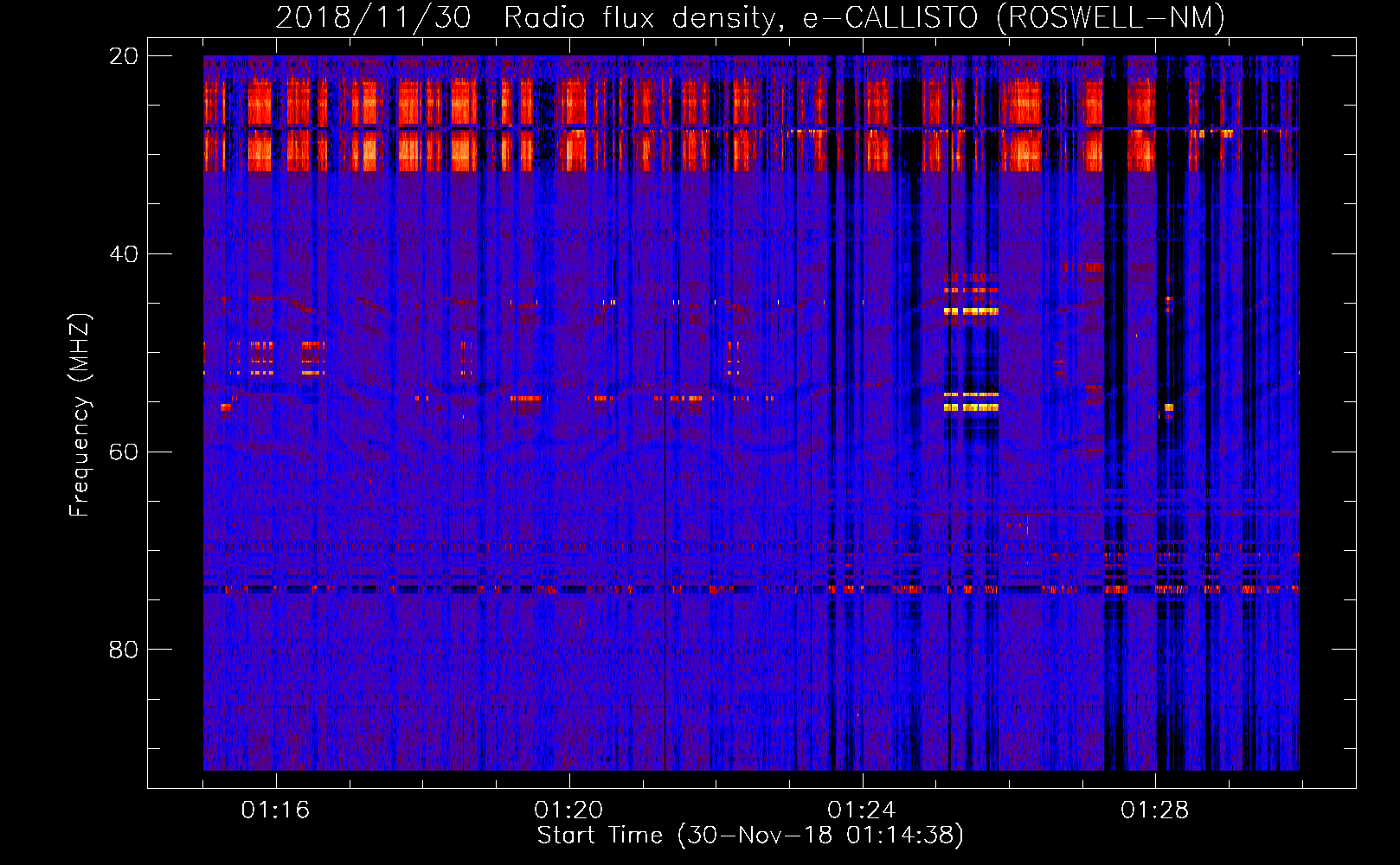Click the 'Frequency (MHZ)' axis label
This screenshot has height=865, width=1400.
click(x=79, y=415)
